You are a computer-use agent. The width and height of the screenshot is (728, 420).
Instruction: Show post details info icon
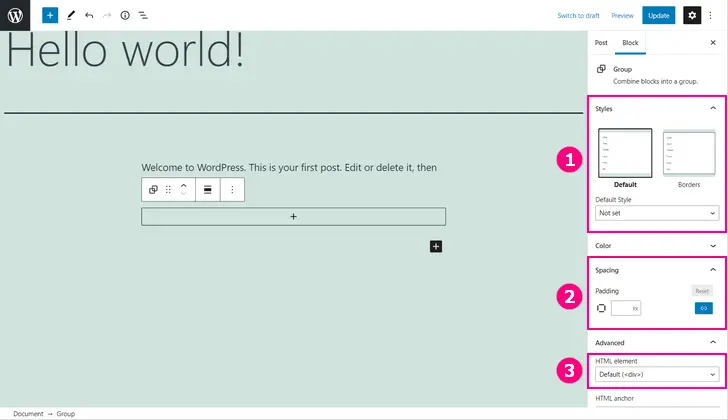tap(125, 15)
